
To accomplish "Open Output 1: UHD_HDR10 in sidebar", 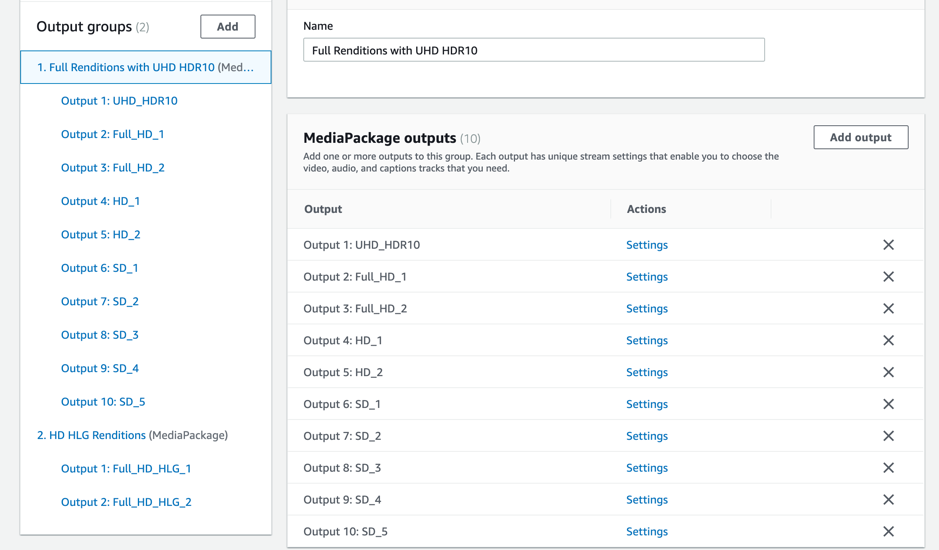I will tap(119, 101).
